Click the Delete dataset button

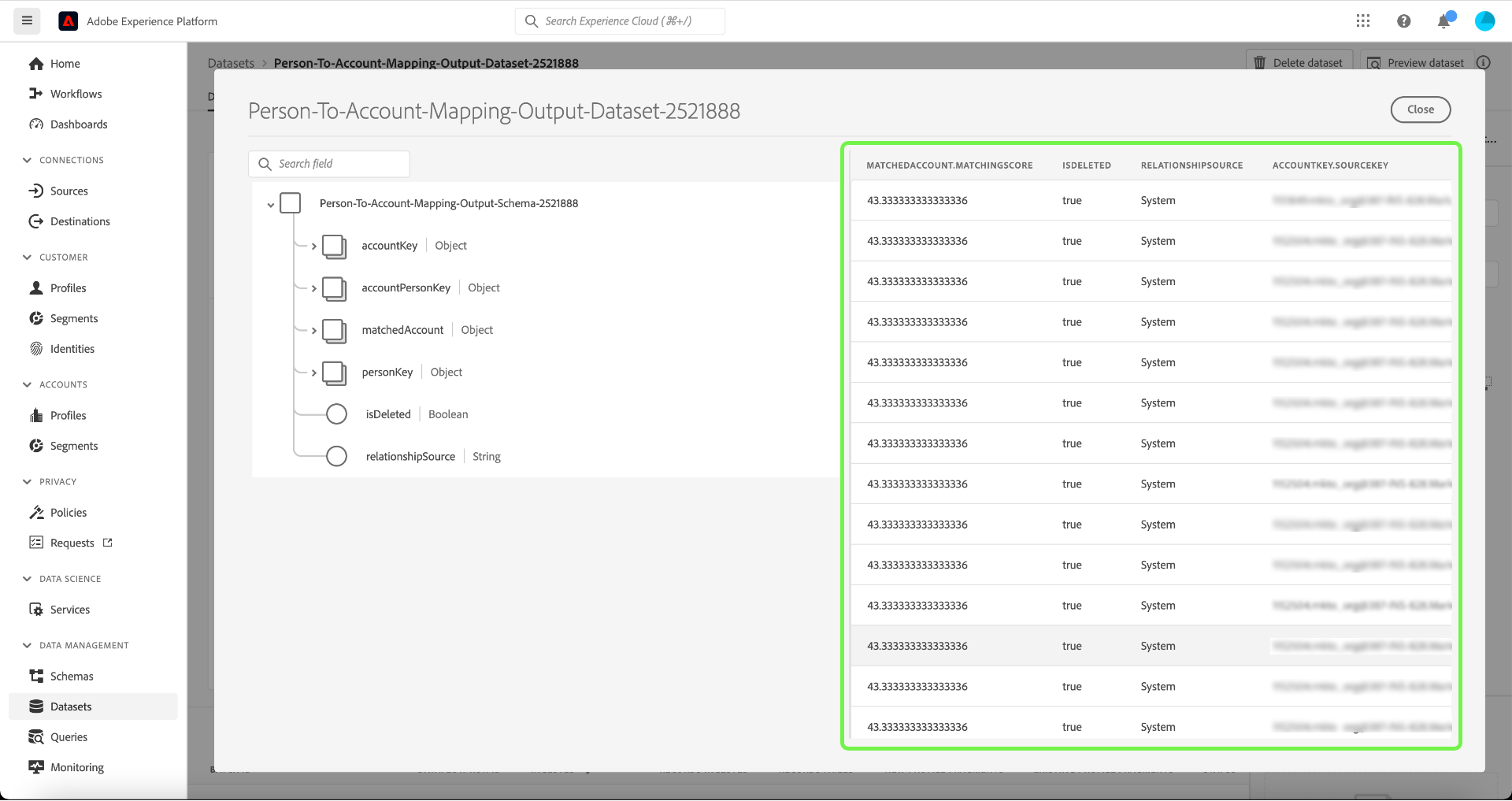coord(1299,63)
